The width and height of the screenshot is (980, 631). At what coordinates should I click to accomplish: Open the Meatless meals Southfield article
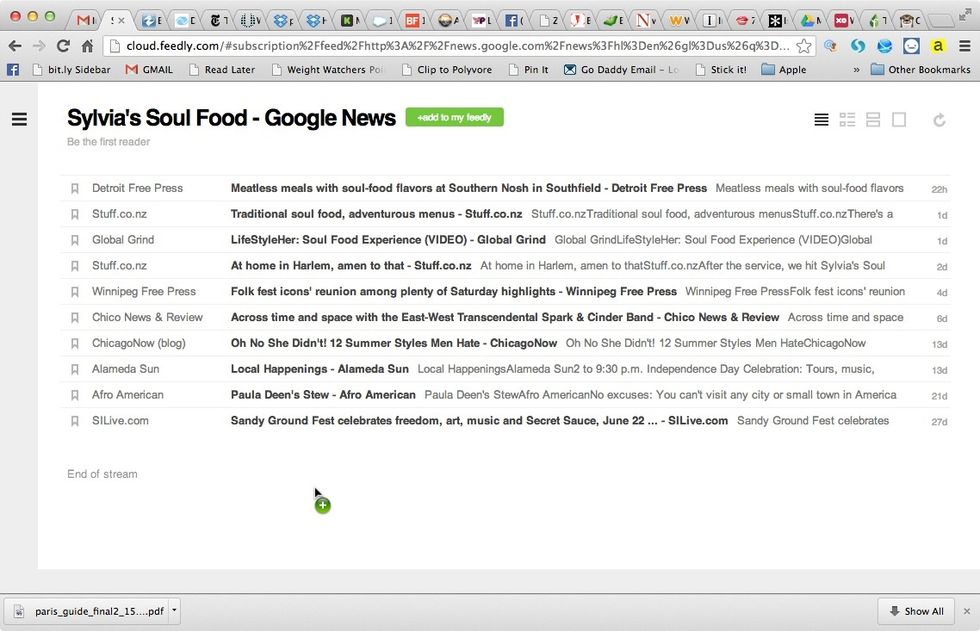click(x=467, y=187)
